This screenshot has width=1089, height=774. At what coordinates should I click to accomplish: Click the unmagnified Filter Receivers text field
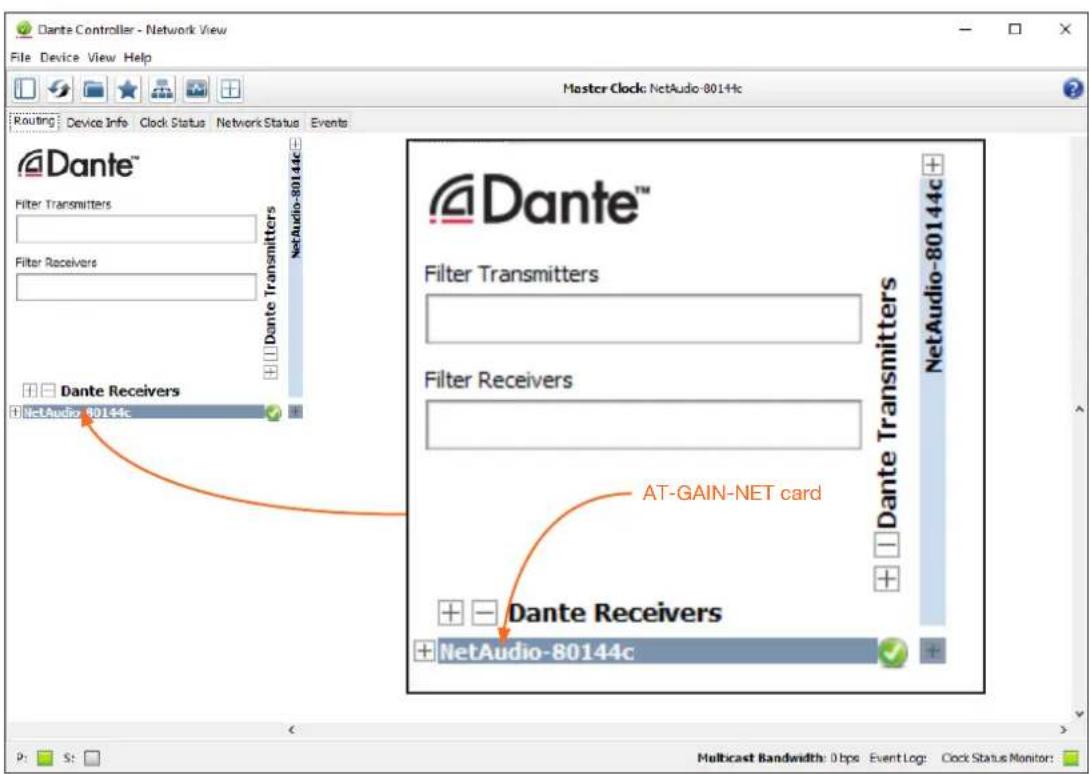point(136,287)
